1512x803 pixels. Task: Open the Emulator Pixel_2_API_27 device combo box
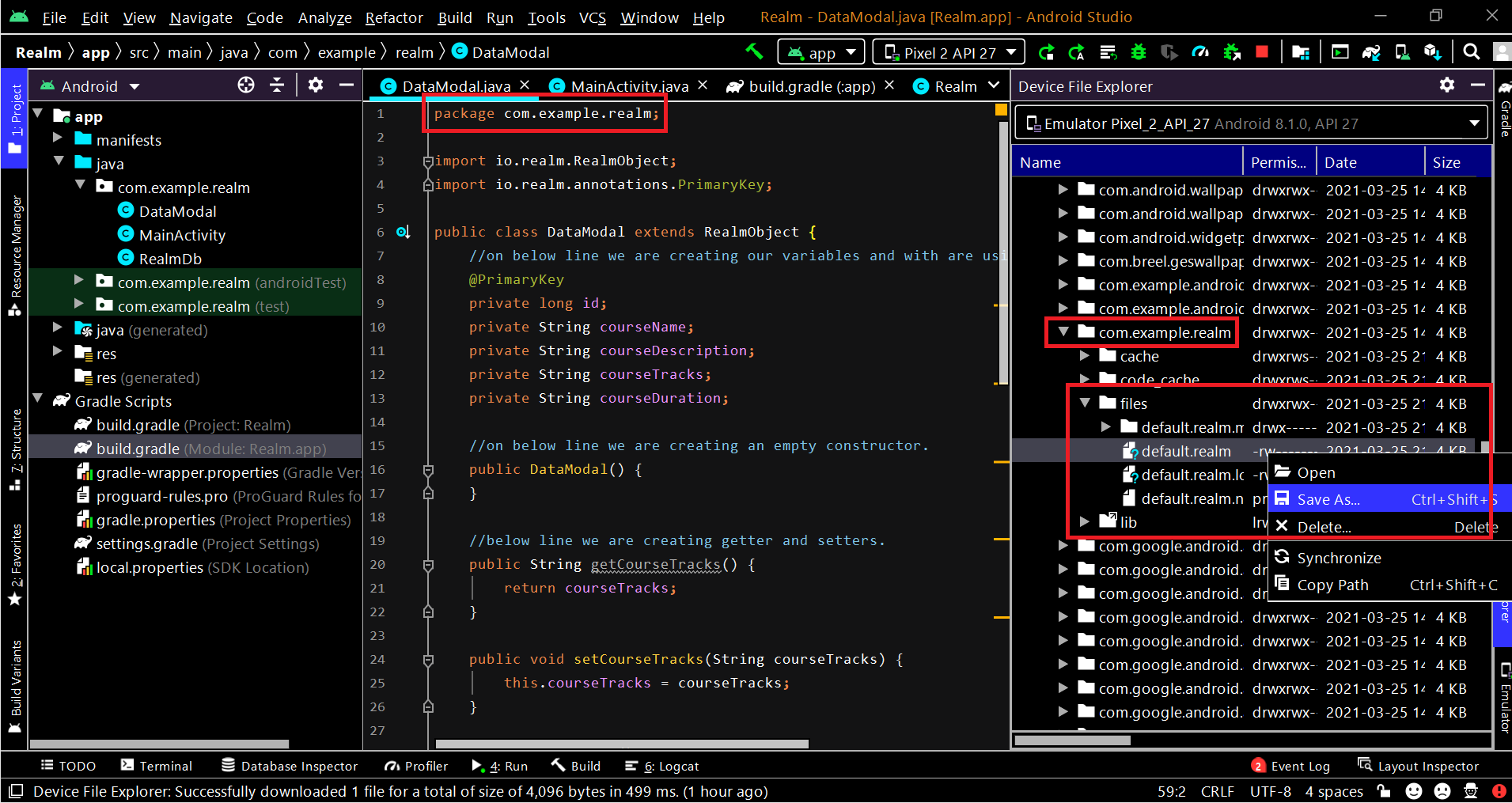1252,123
